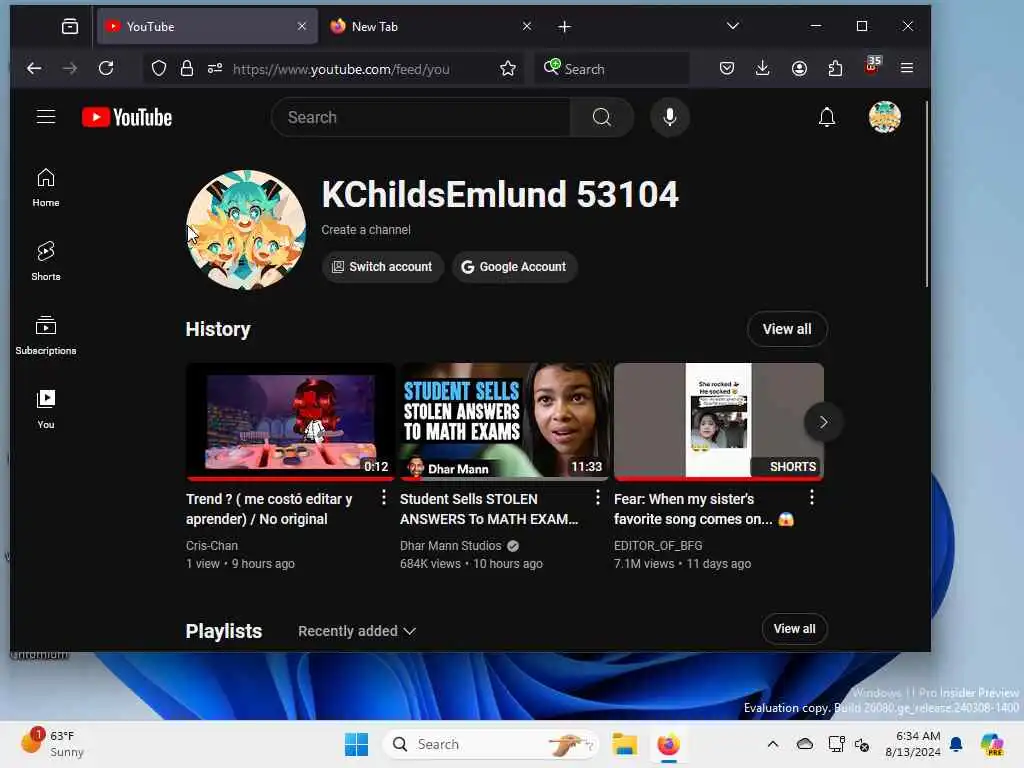Open Firefox account icon
This screenshot has width=1024, height=768.
[x=799, y=68]
